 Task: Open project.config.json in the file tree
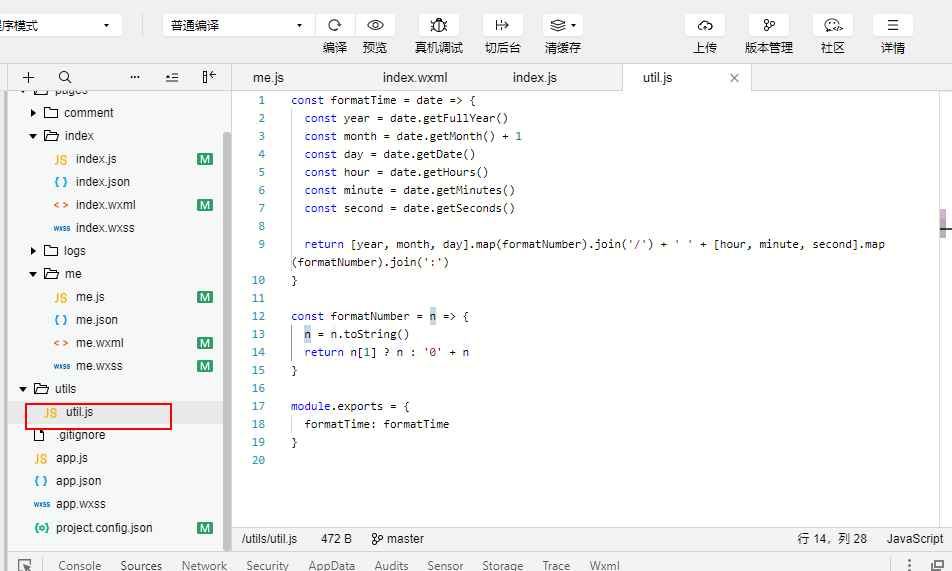tap(104, 528)
